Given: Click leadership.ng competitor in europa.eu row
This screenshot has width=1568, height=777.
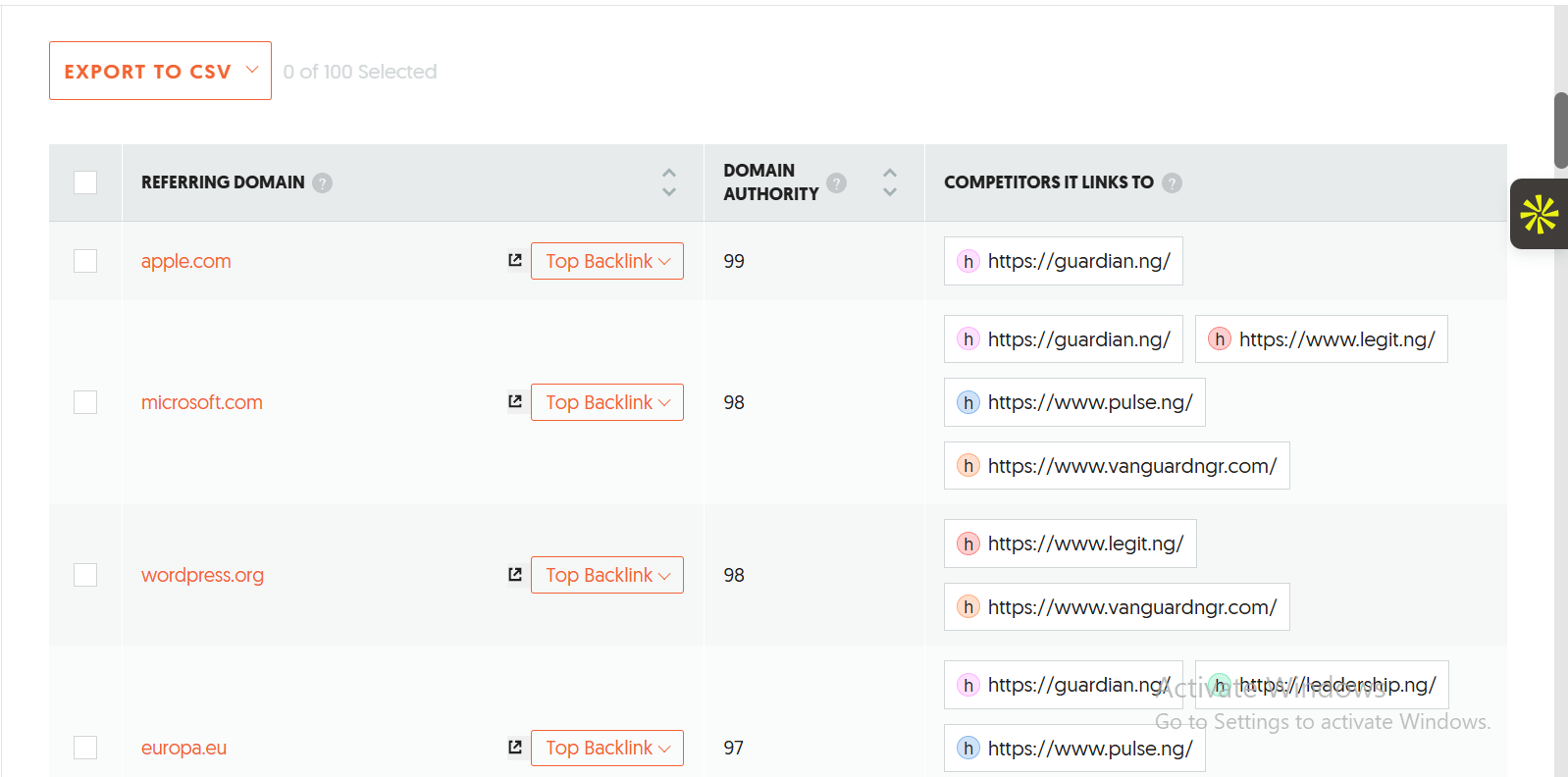Looking at the screenshot, I should (1322, 685).
